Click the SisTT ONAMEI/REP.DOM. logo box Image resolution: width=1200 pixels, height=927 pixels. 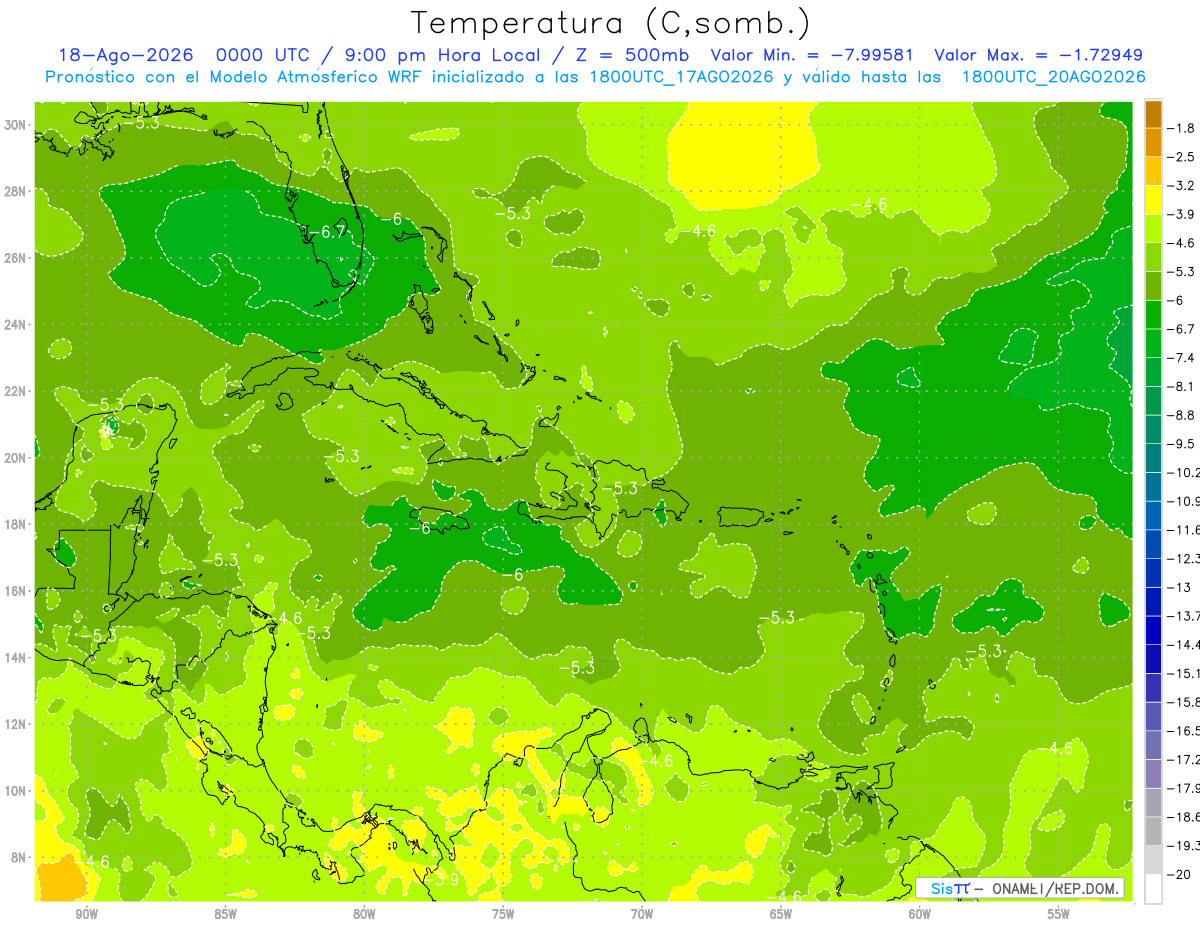coord(1019,888)
